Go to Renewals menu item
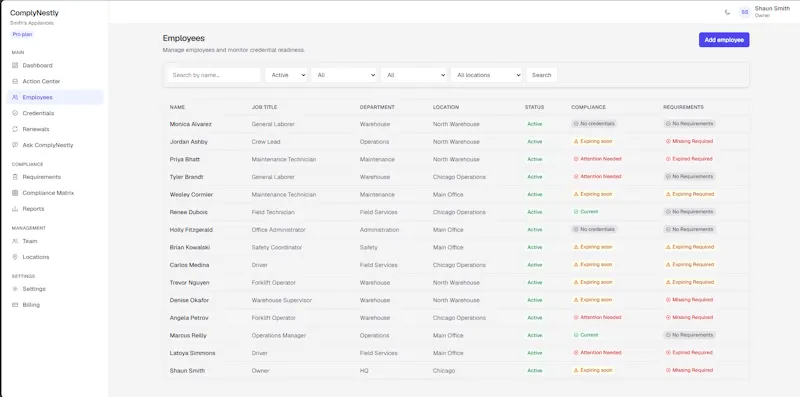Image resolution: width=800 pixels, height=397 pixels. [x=55, y=129]
